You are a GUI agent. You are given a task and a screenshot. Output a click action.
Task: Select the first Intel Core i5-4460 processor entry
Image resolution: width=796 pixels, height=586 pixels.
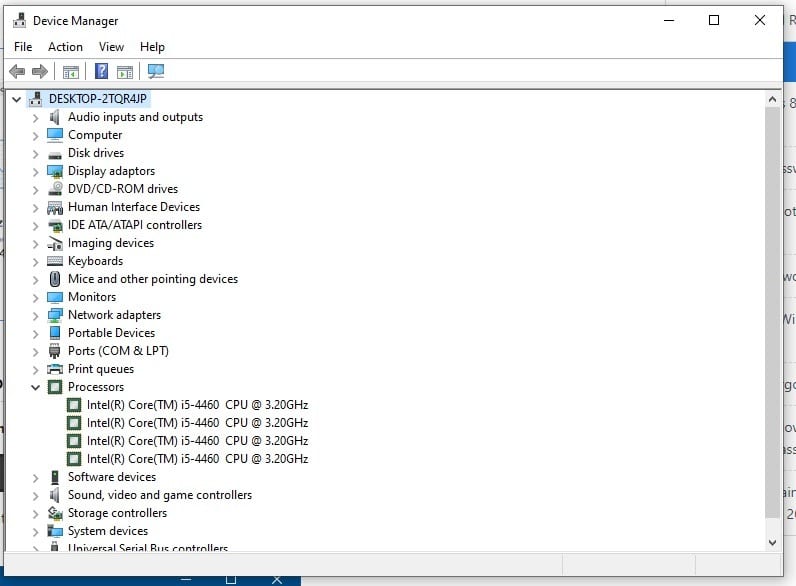pos(197,405)
